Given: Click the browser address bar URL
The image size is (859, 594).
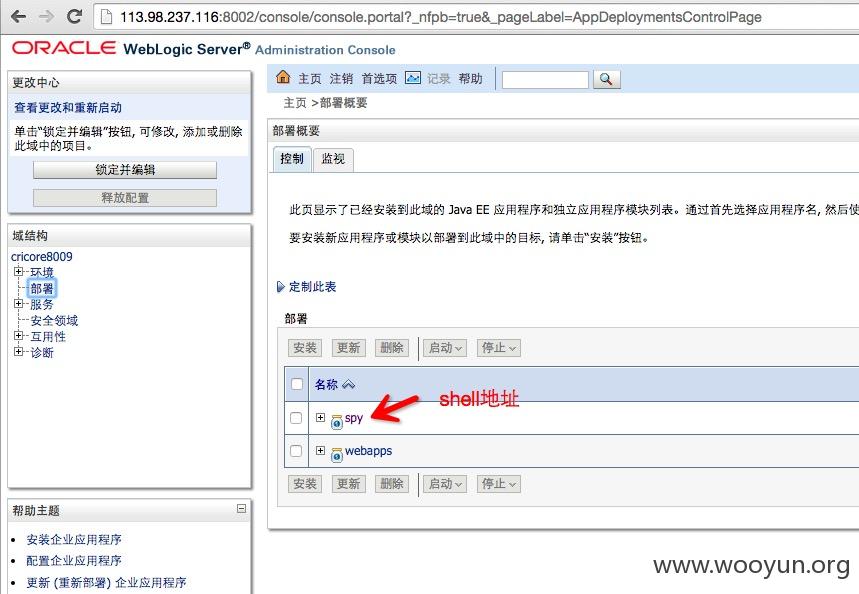Looking at the screenshot, I should [x=440, y=17].
